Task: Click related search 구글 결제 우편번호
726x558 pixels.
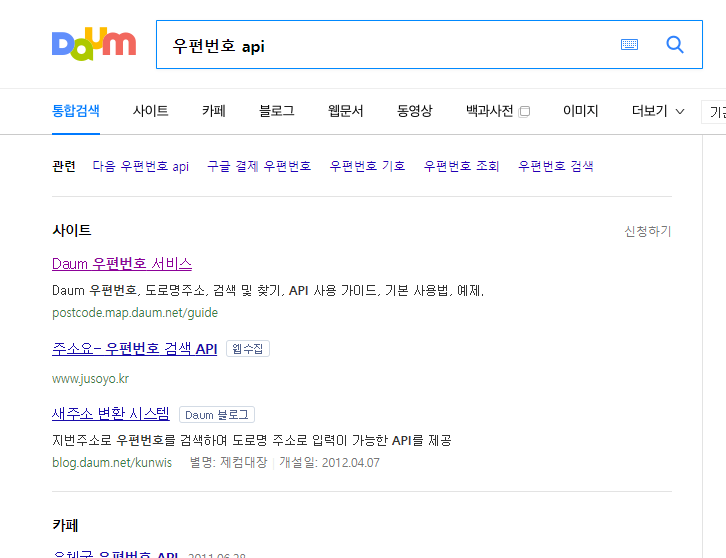Action: [259, 166]
